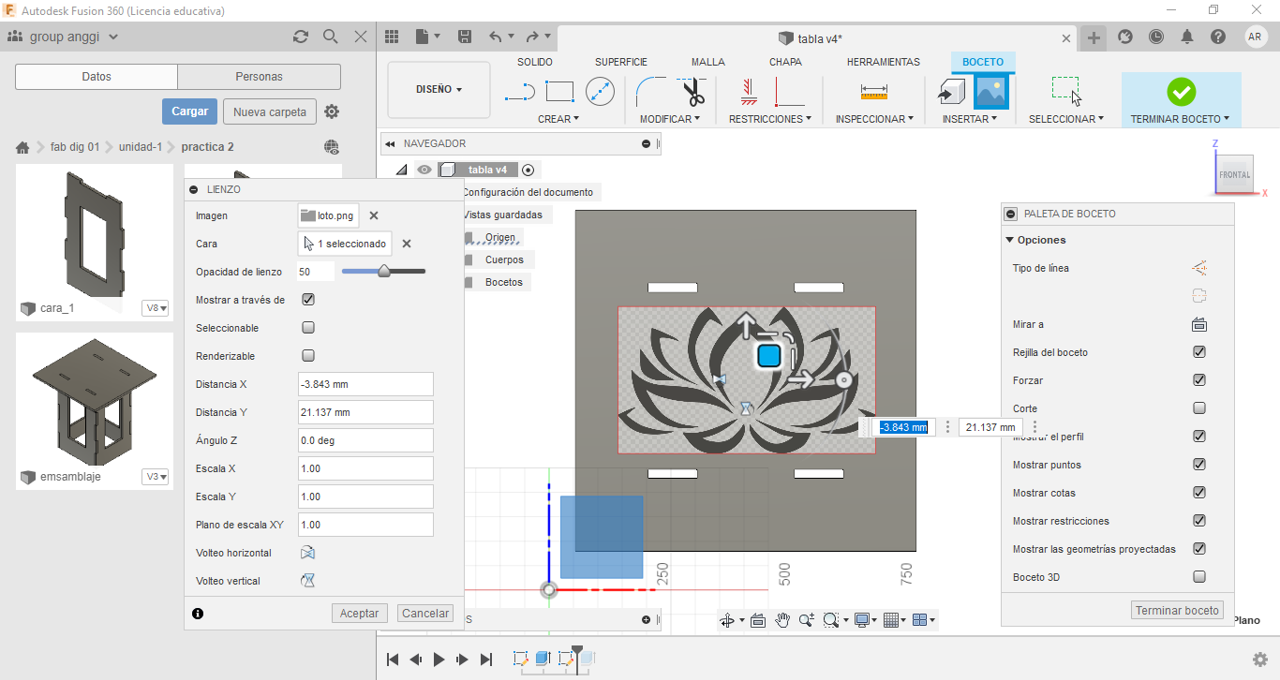Toggle Boceto 3D checkbox
Screen dimensions: 1280x680
[1199, 576]
